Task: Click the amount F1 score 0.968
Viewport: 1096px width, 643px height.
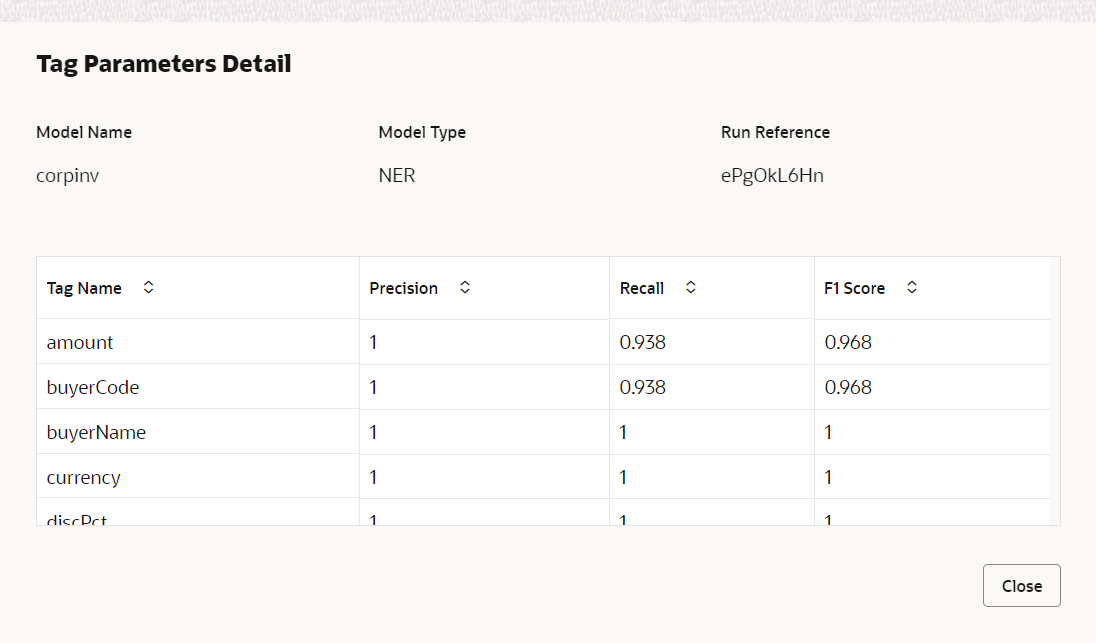Action: tap(848, 342)
